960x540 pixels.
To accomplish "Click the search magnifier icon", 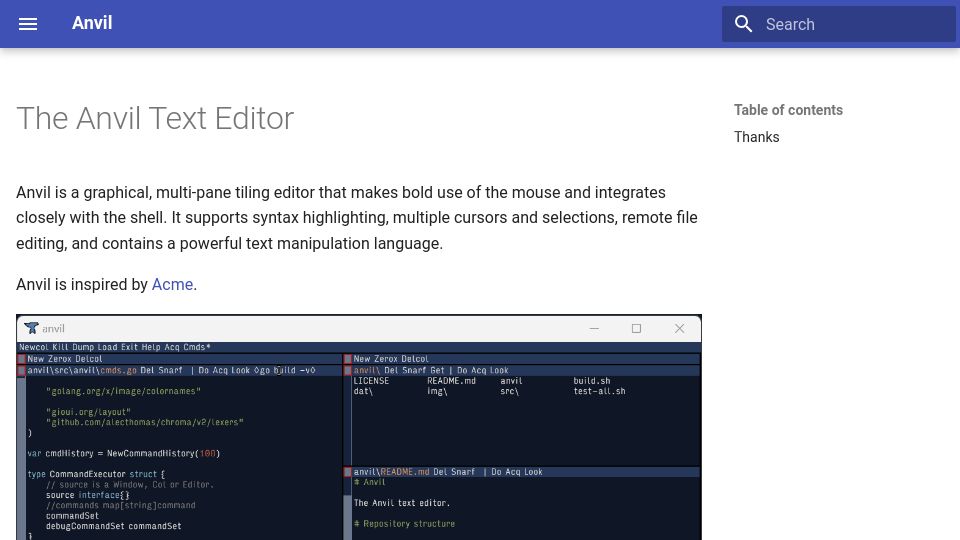I will pos(743,24).
